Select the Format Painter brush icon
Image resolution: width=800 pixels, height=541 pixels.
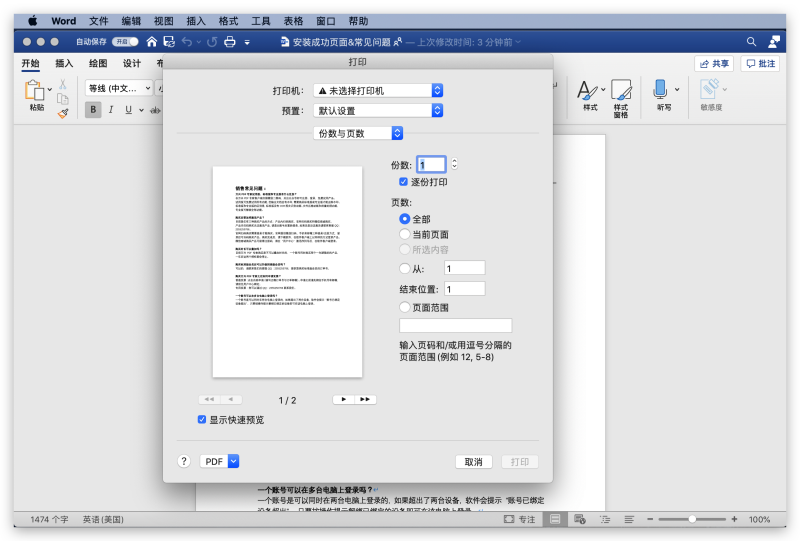coord(63,113)
